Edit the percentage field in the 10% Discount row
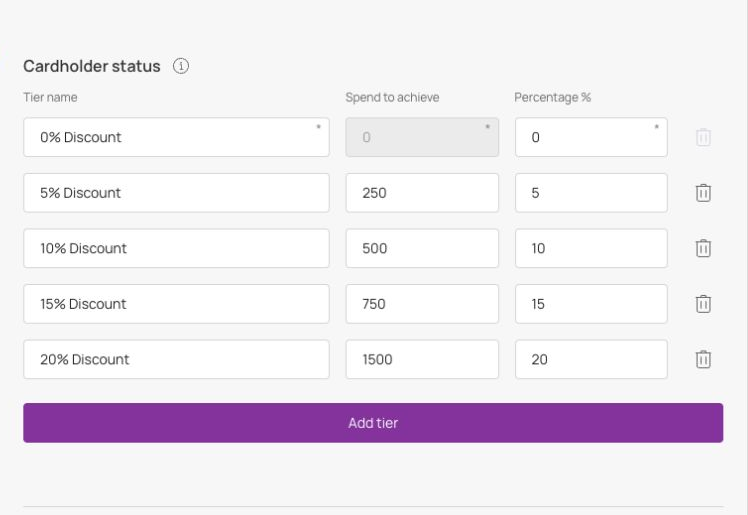The image size is (748, 515). pyautogui.click(x=591, y=248)
